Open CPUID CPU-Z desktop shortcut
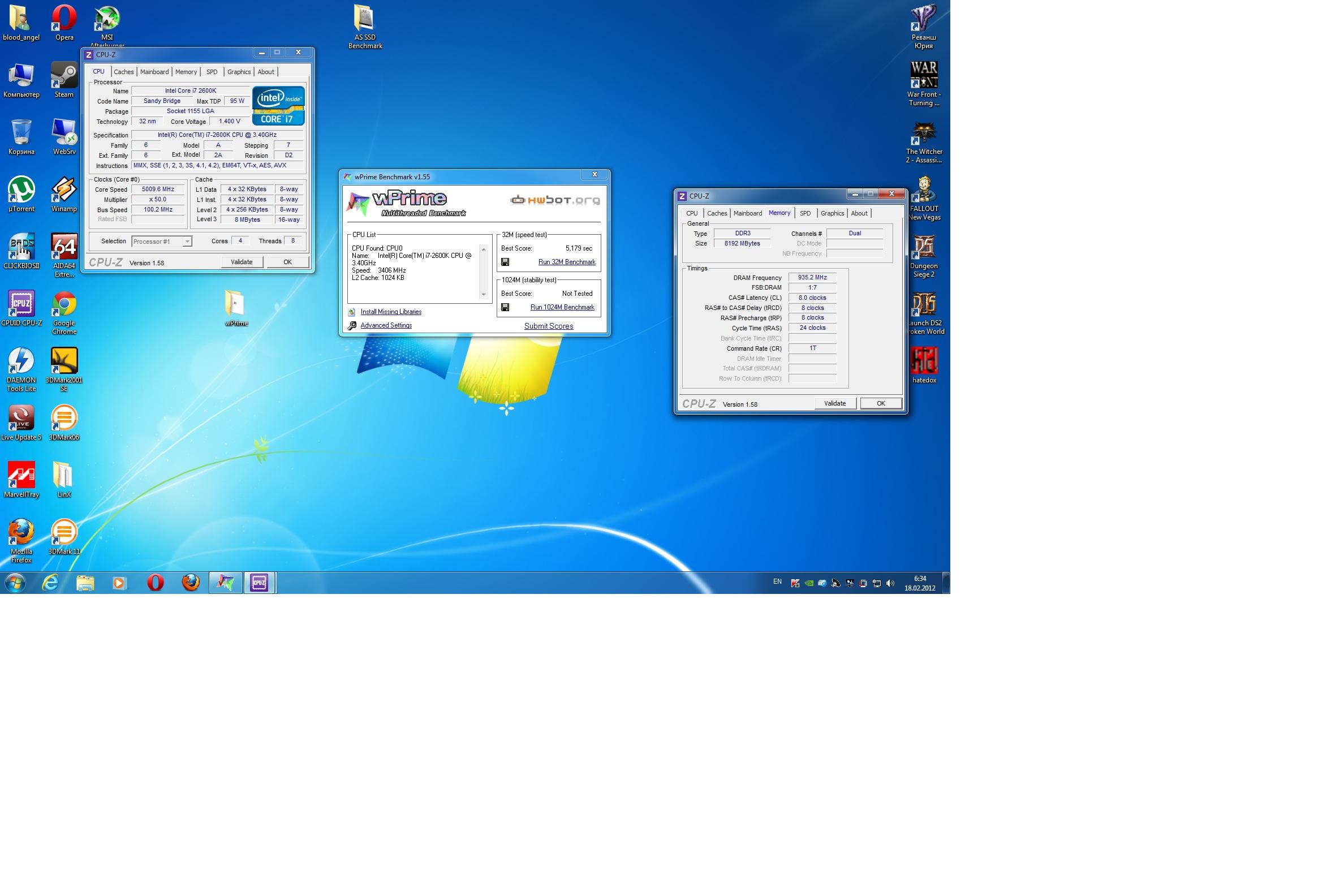The width and height of the screenshot is (1344, 896). (x=21, y=308)
